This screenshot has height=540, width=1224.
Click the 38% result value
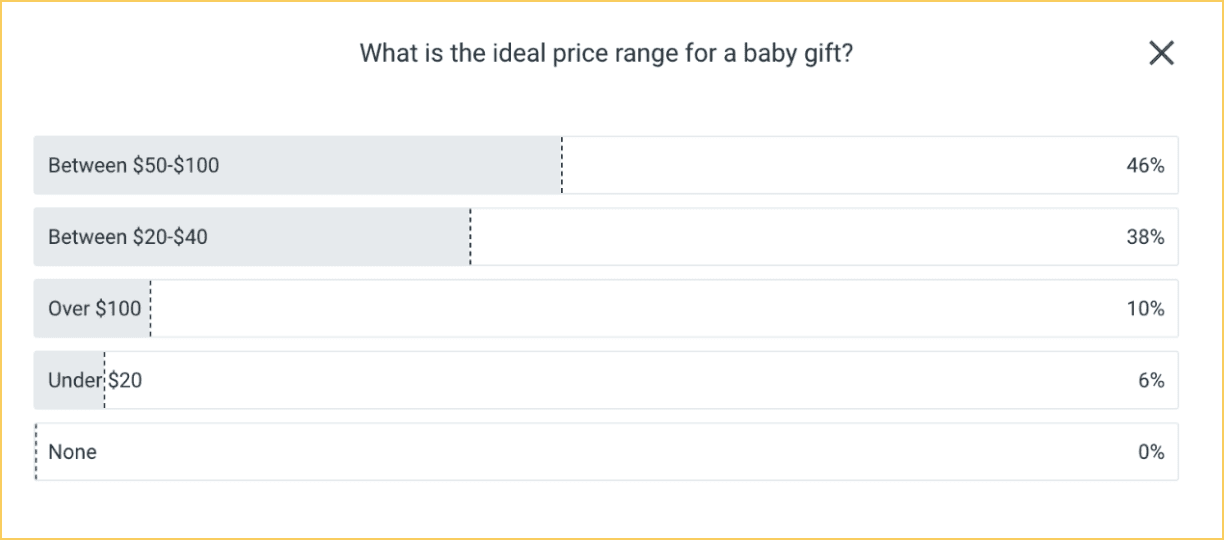[x=1146, y=237]
